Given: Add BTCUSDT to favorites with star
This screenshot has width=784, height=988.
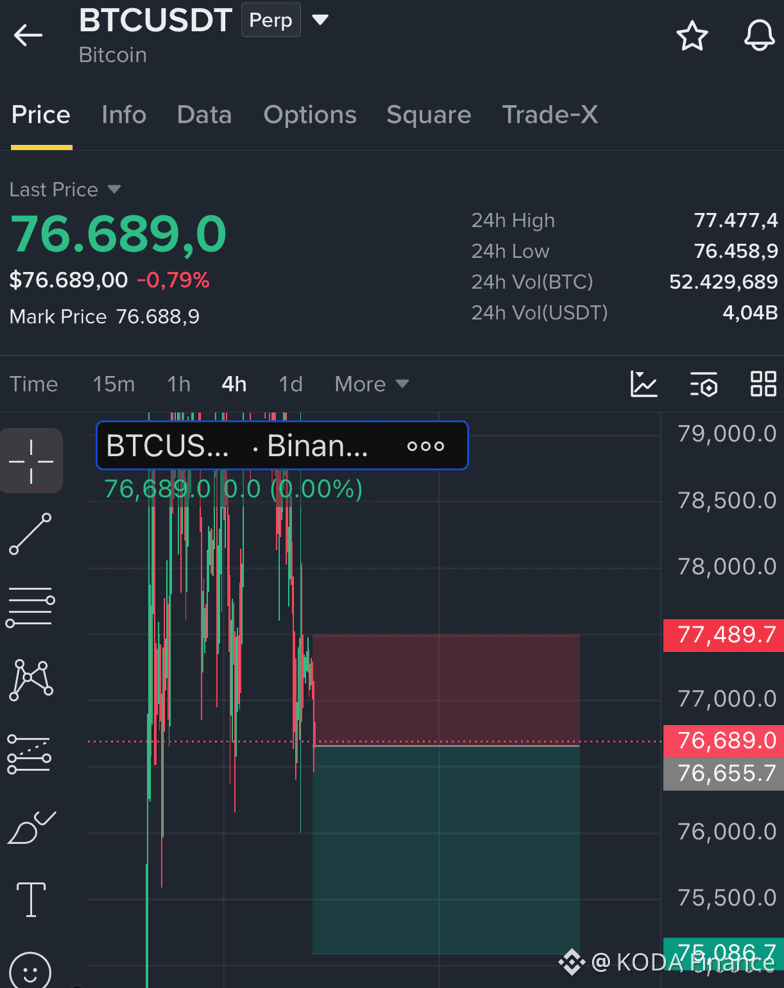Looking at the screenshot, I should click(692, 35).
